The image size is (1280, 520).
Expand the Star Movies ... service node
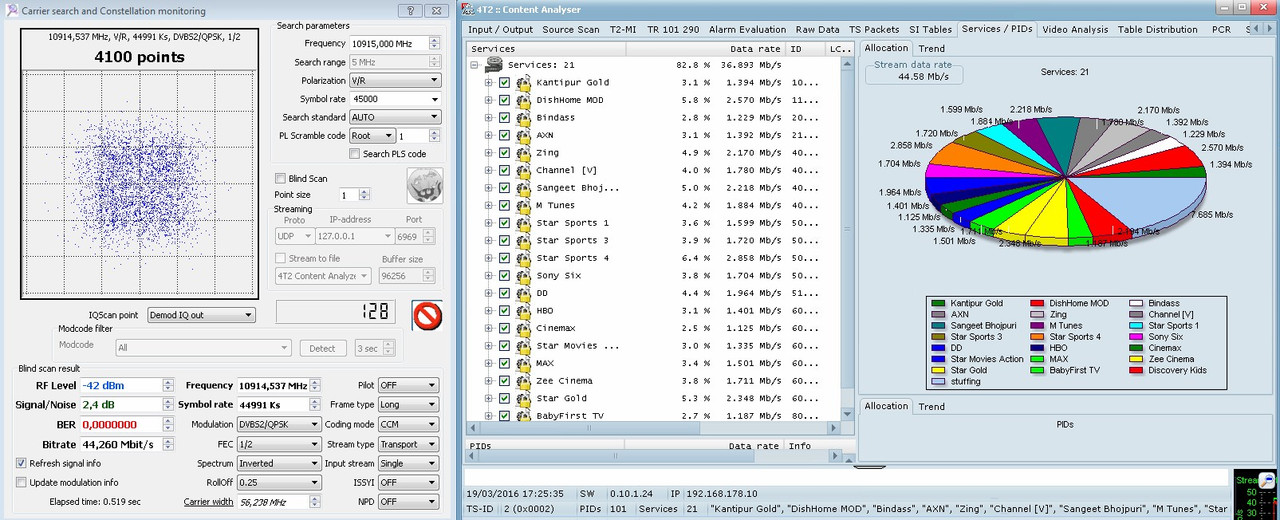pos(489,346)
